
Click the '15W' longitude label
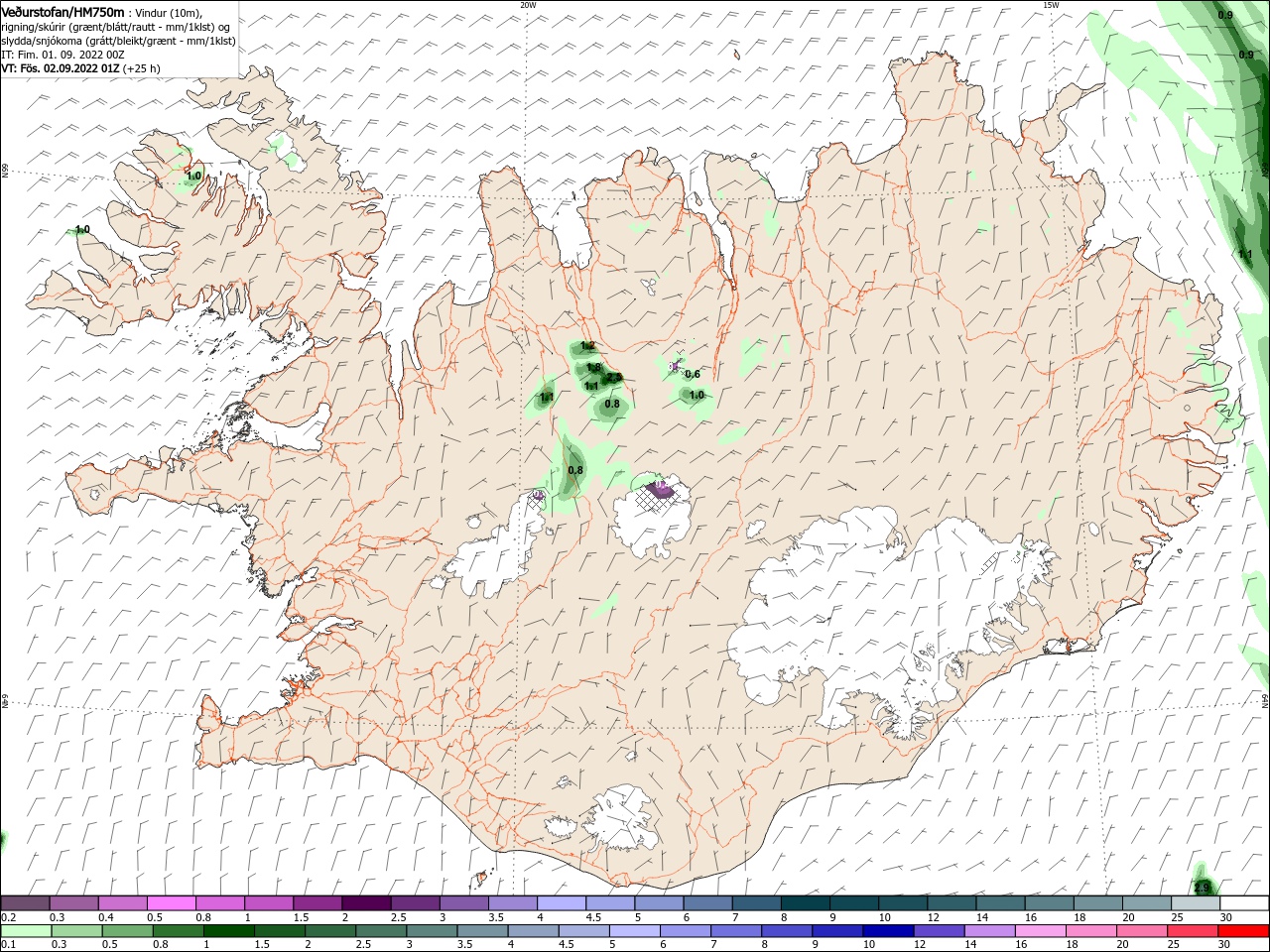click(1051, 5)
